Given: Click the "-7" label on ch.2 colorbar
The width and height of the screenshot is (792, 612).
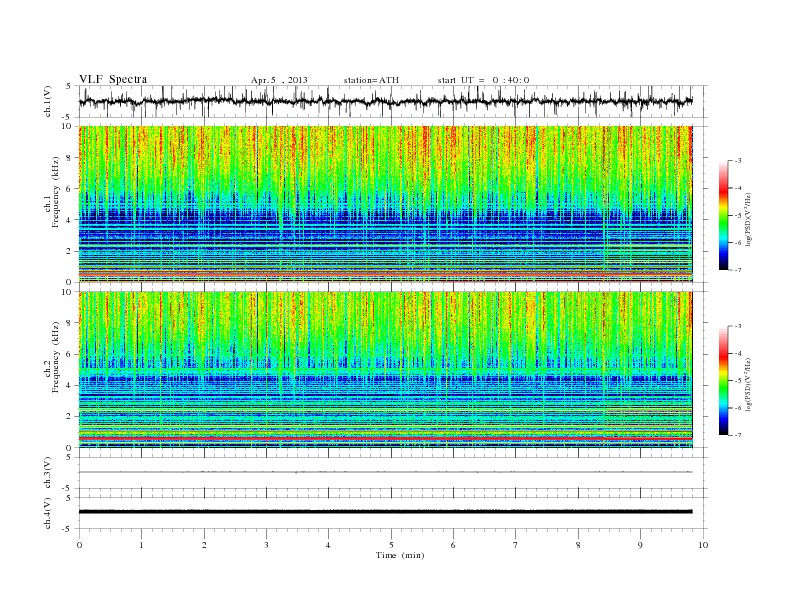Looking at the screenshot, I should click(x=738, y=435).
